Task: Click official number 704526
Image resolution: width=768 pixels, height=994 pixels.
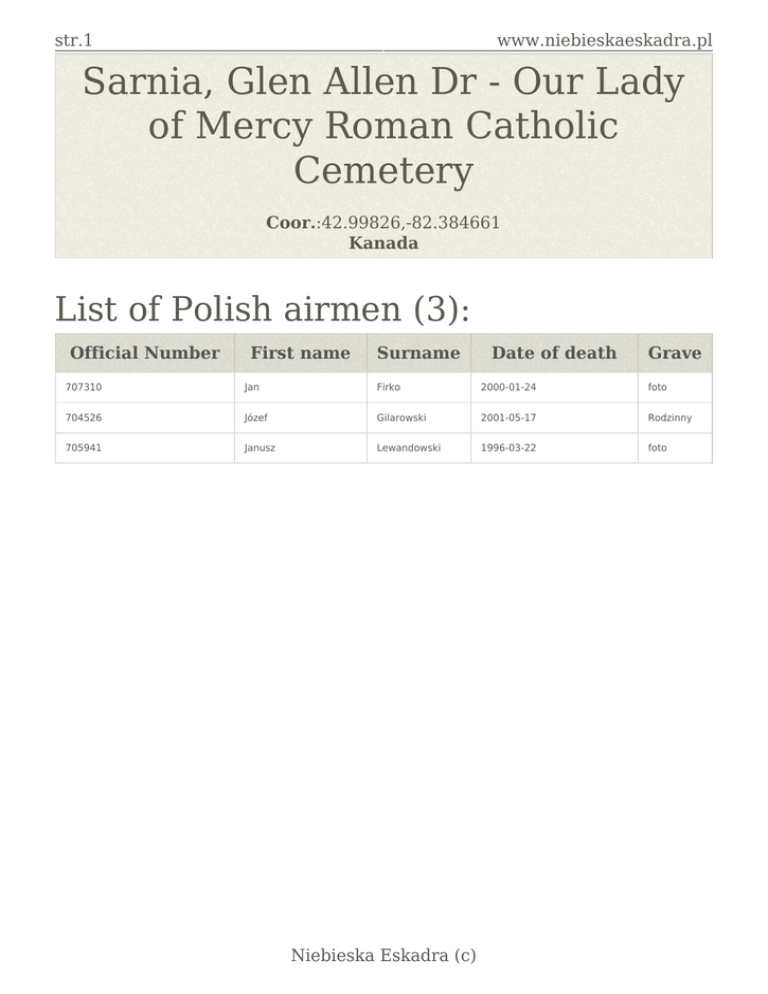Action: click(82, 418)
